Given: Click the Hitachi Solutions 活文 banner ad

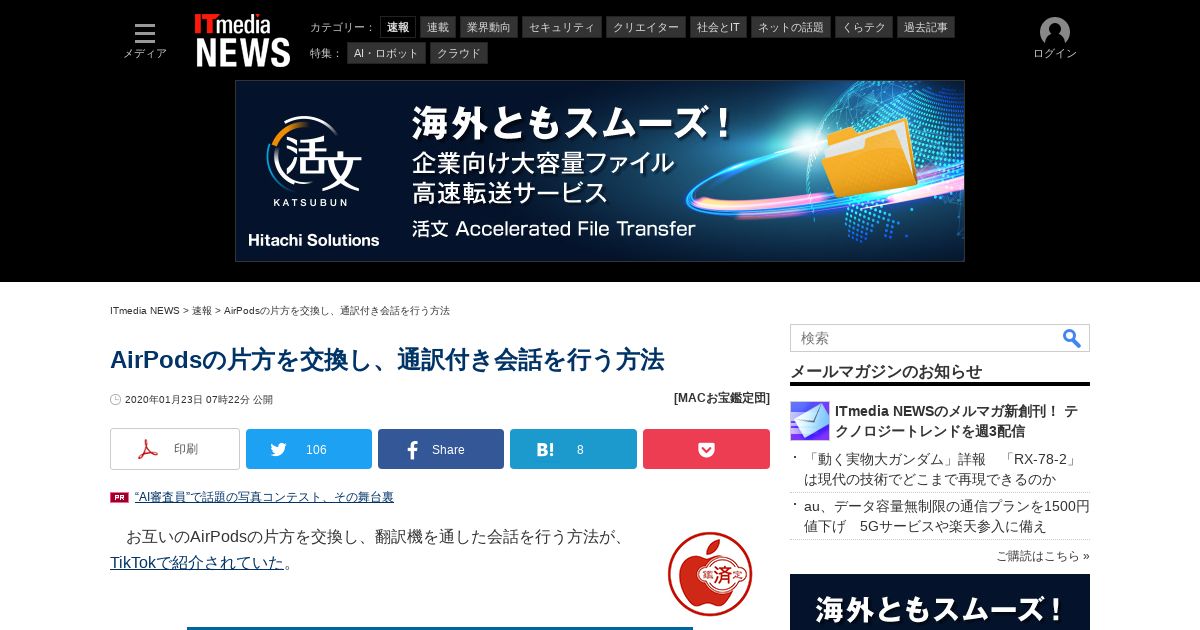Looking at the screenshot, I should (600, 171).
